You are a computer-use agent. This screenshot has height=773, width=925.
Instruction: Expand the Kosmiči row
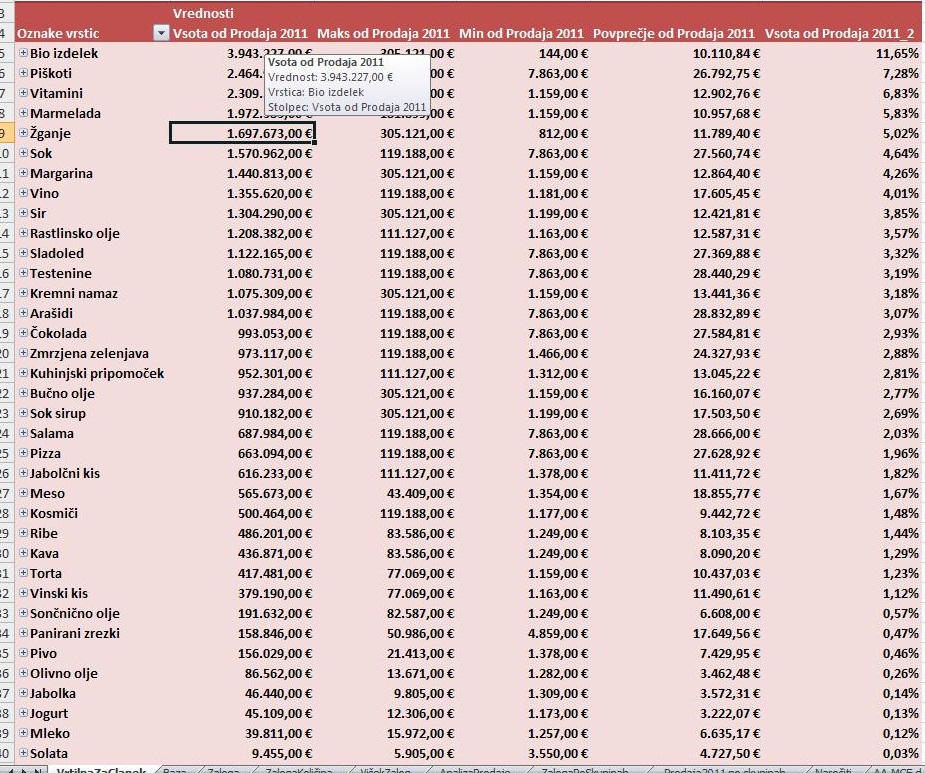23,513
